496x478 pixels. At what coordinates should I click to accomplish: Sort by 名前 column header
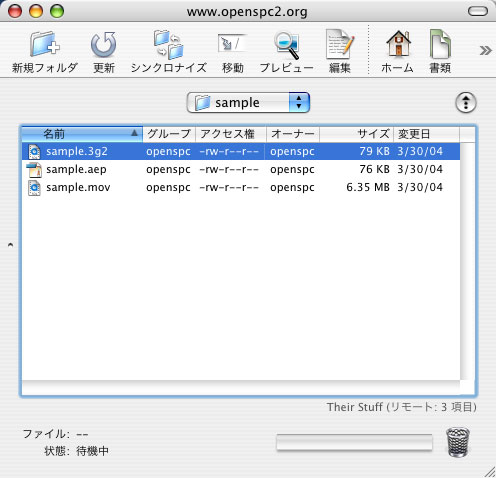82,134
